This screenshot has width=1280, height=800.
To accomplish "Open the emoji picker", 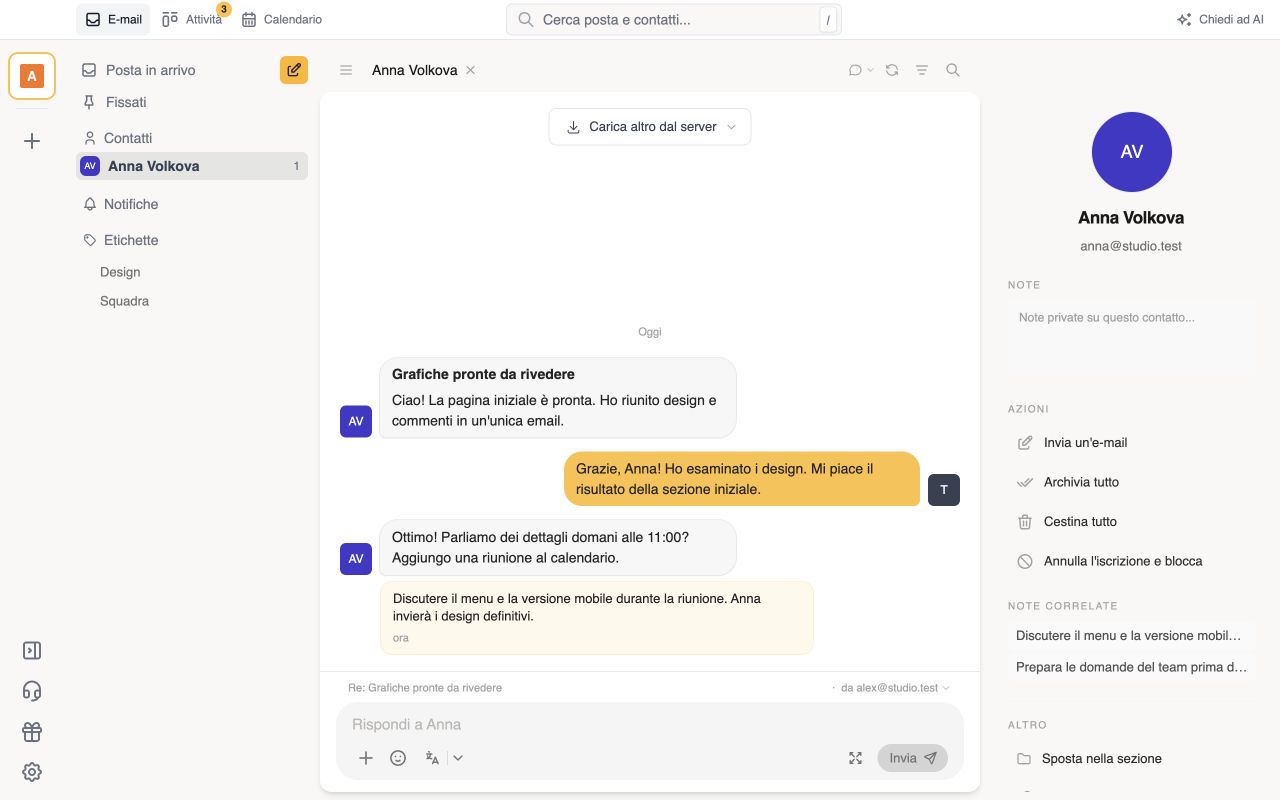I will [x=398, y=758].
